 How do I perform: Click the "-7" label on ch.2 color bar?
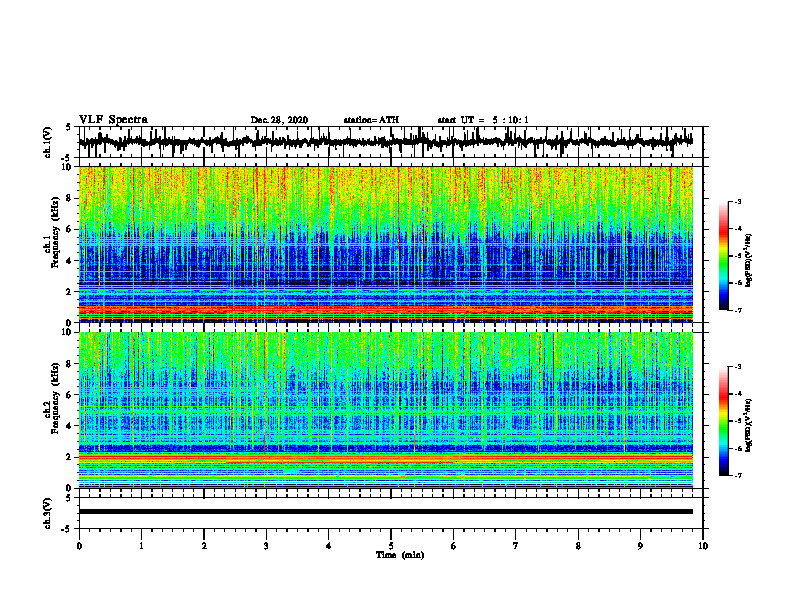[738, 476]
